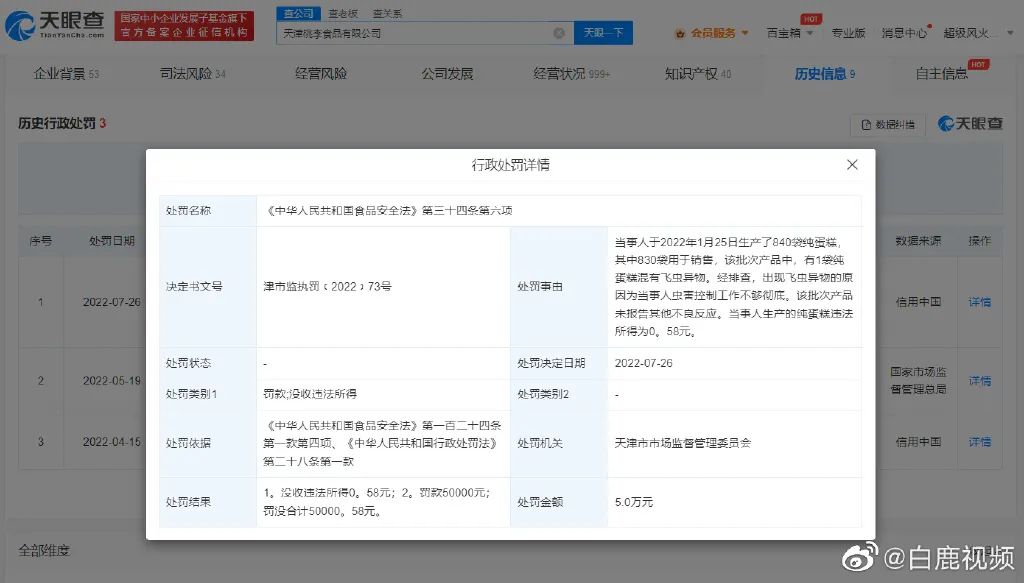1024x583 pixels.
Task: Close the 行政处罚详情 dialog
Action: (x=852, y=165)
